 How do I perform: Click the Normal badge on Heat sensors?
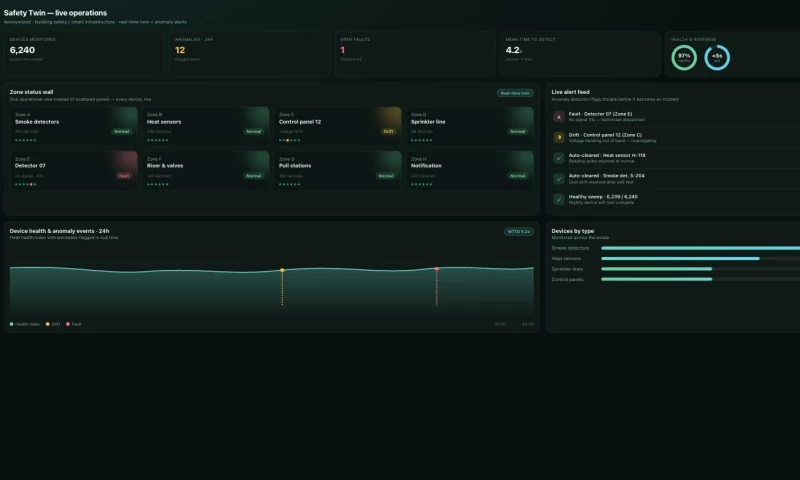tap(254, 132)
